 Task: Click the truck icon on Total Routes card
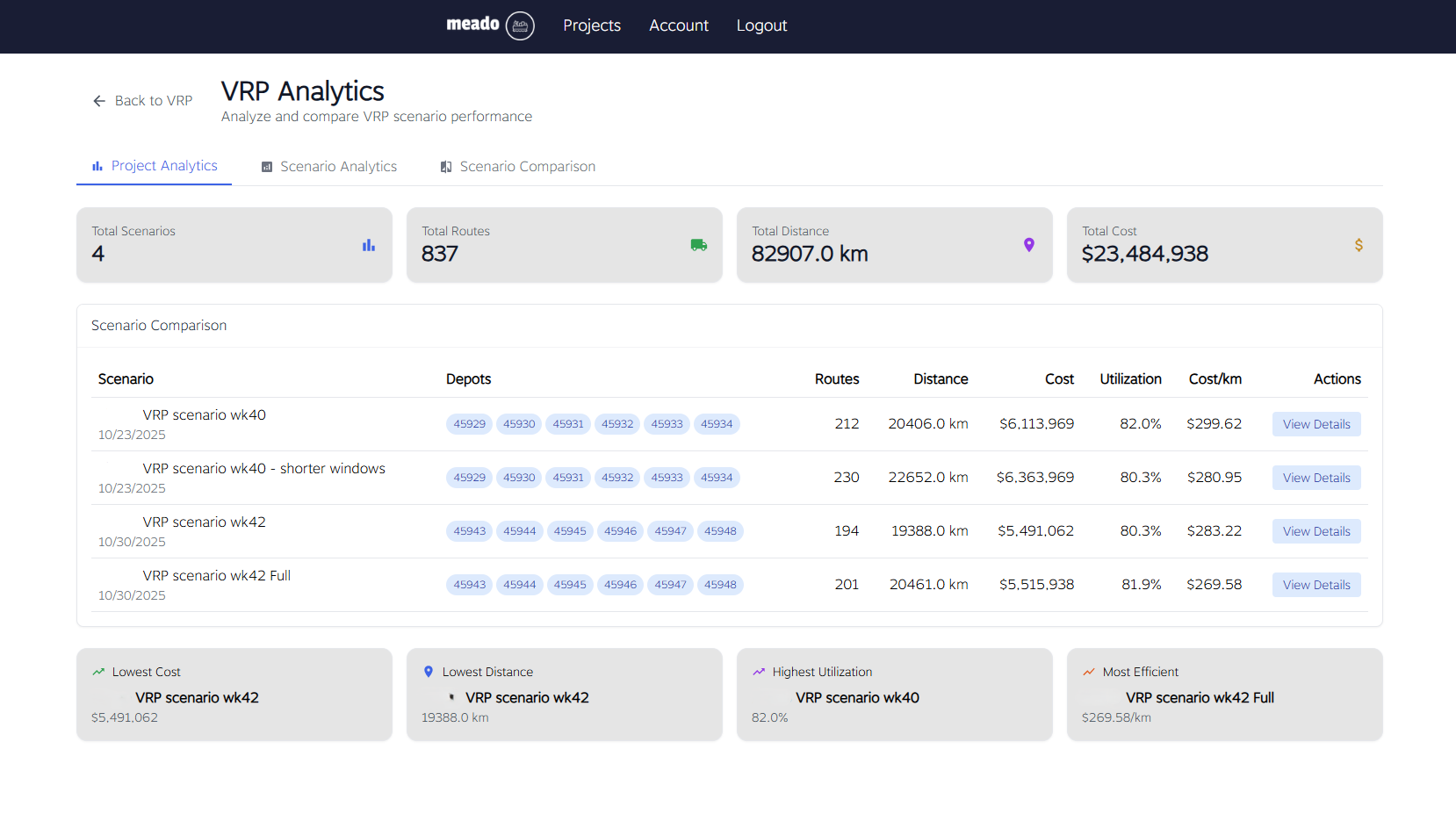tap(698, 245)
